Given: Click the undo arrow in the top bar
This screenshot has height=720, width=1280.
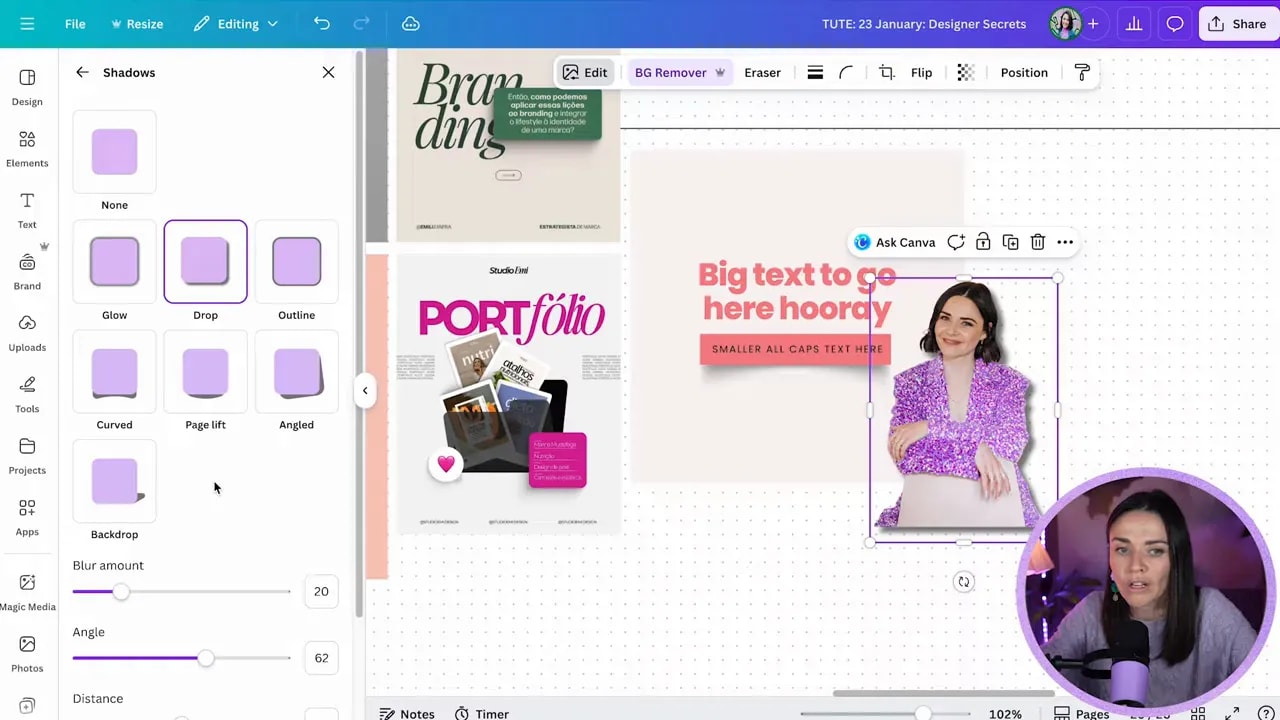Looking at the screenshot, I should [x=320, y=23].
